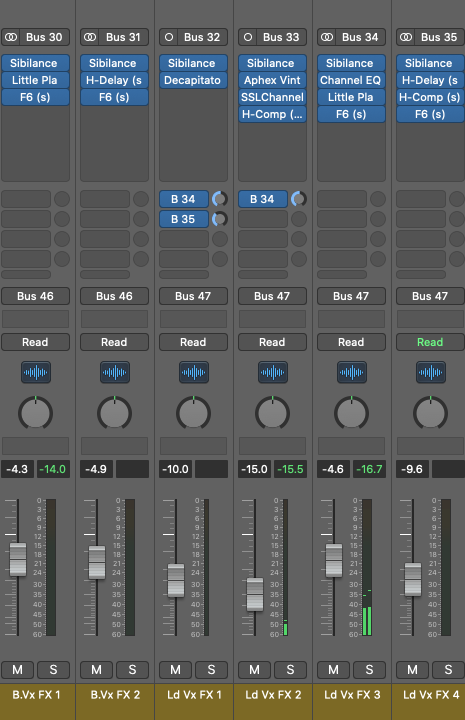Viewport: 465px width, 720px height.
Task: Mute the Ld Vx FX 1 channel
Action: (x=175, y=670)
